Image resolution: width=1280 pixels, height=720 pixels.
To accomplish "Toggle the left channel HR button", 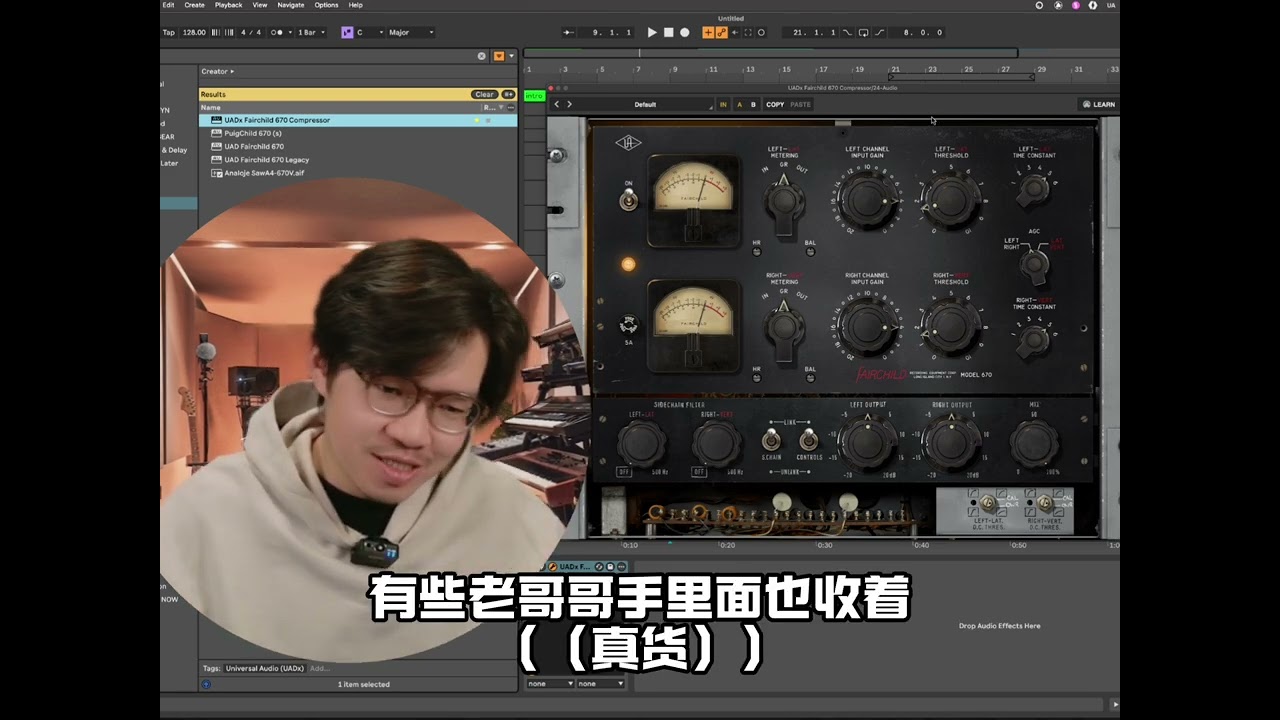I will click(758, 252).
